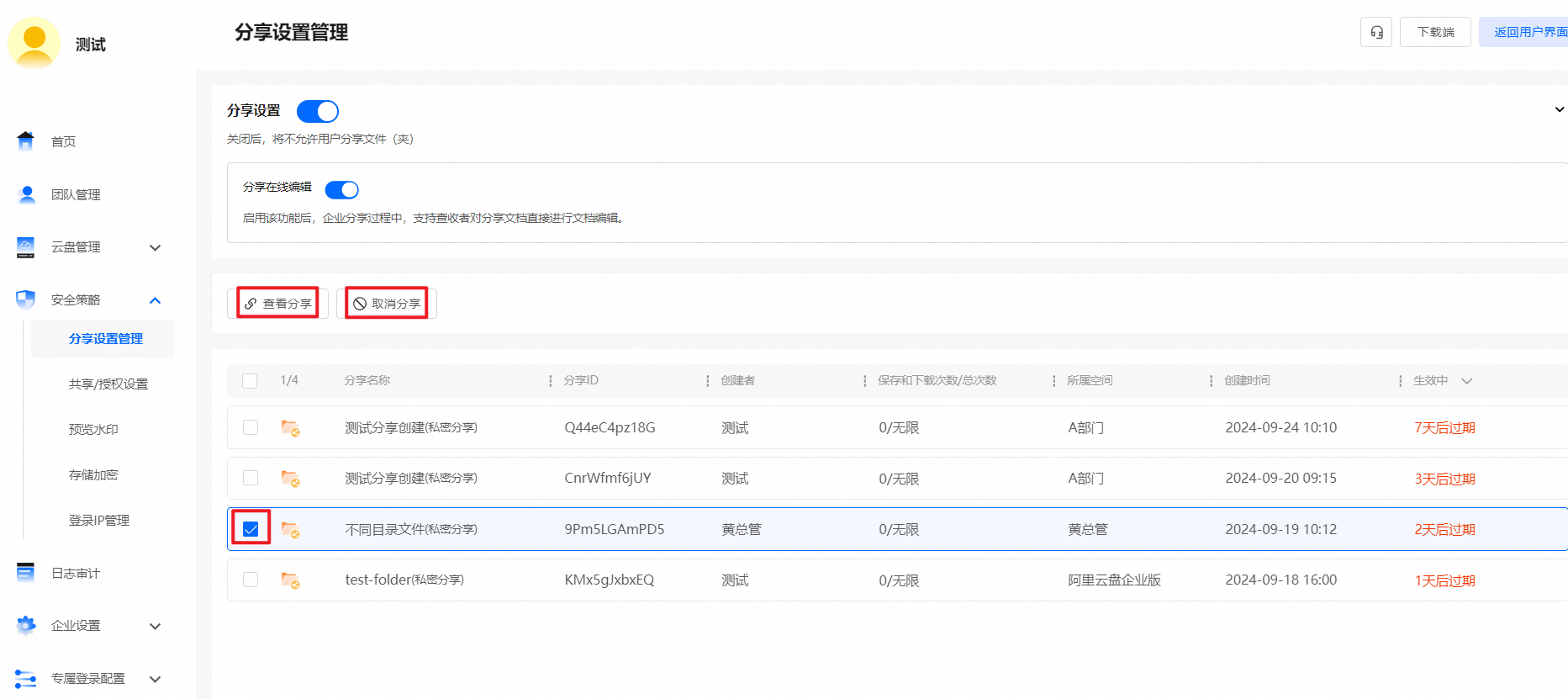1568x699 pixels.
Task: Click the 专属登录配置 slider icon
Action: tap(26, 678)
